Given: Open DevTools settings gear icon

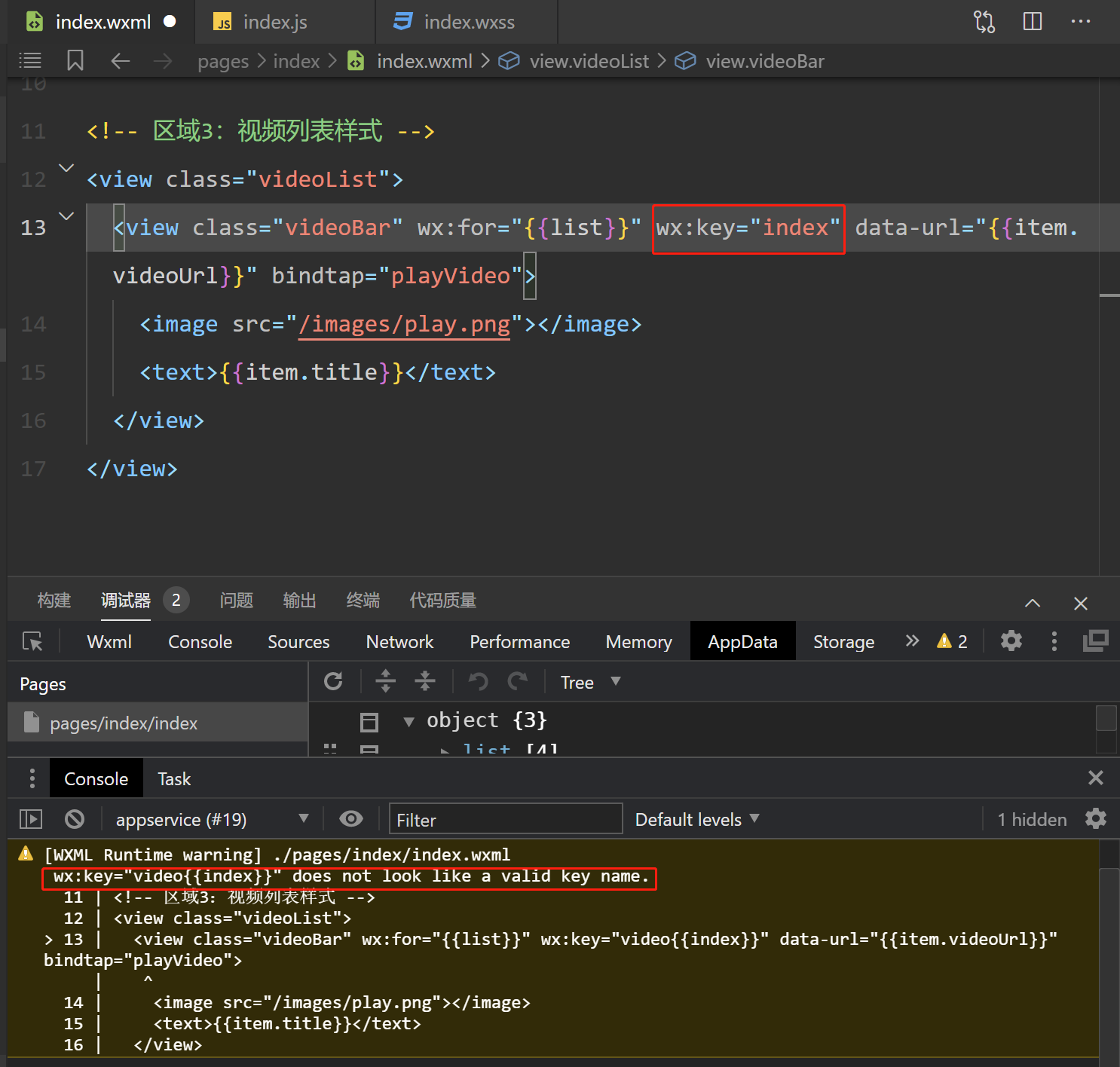Looking at the screenshot, I should click(x=1011, y=641).
